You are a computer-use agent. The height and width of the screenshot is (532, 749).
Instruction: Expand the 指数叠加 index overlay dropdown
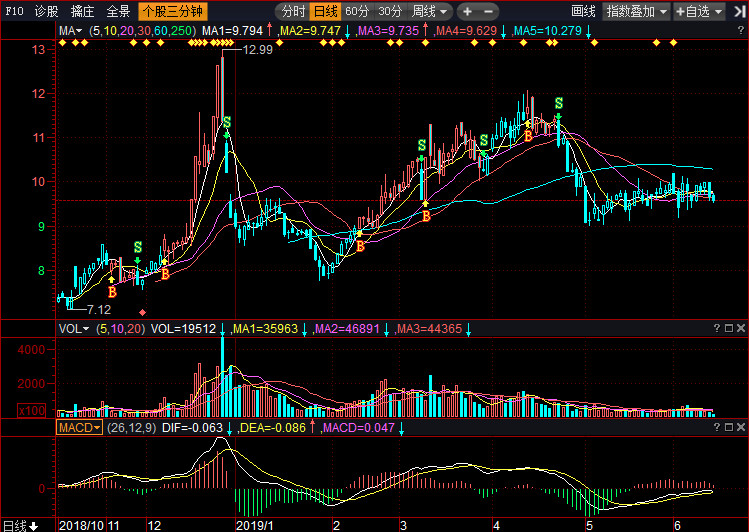[636, 12]
